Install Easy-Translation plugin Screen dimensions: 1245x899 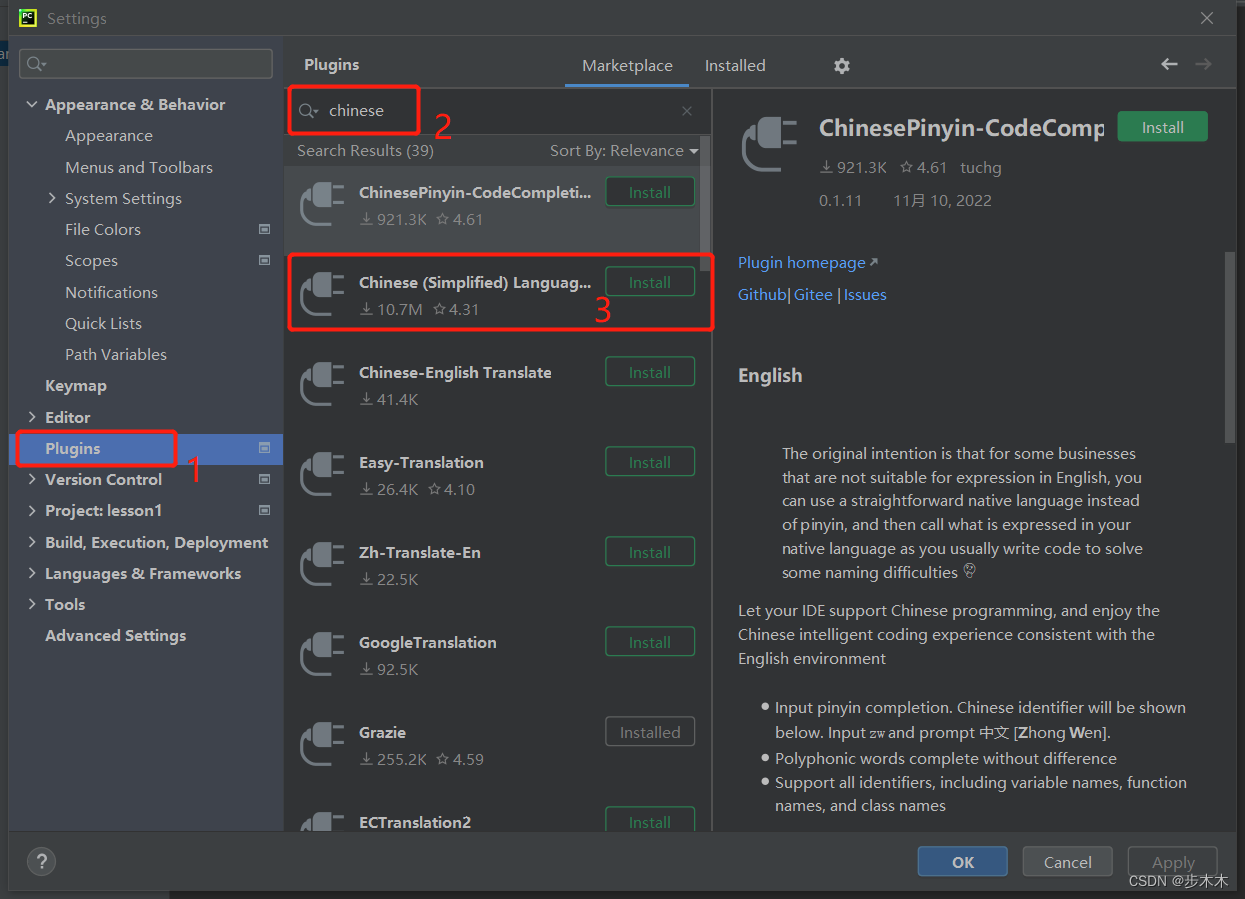(650, 462)
